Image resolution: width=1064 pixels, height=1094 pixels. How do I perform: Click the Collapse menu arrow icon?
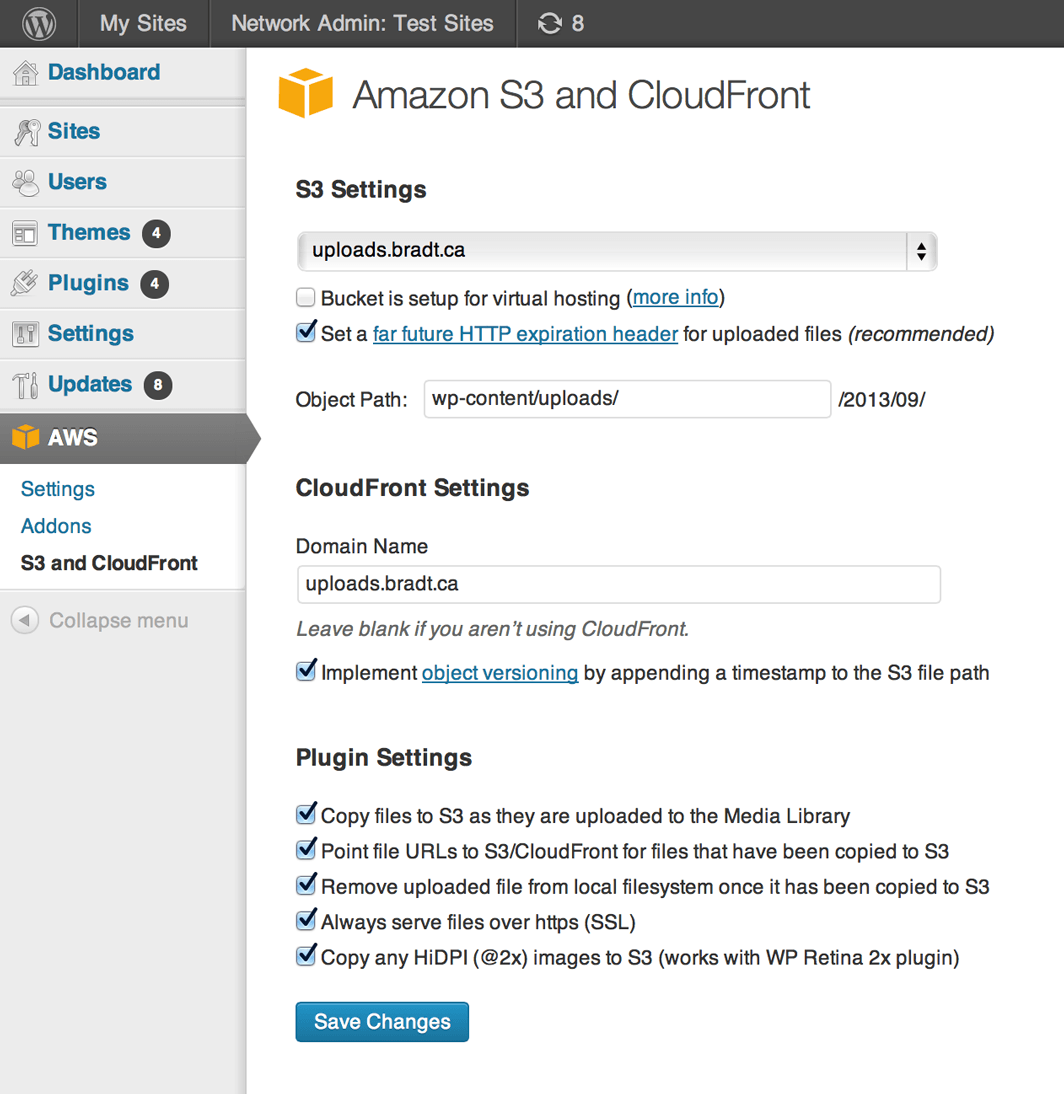point(25,620)
